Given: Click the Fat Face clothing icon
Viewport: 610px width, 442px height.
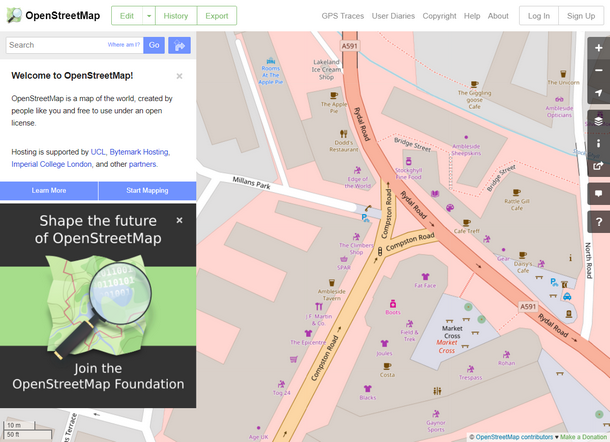Looking at the screenshot, I should (425, 277).
